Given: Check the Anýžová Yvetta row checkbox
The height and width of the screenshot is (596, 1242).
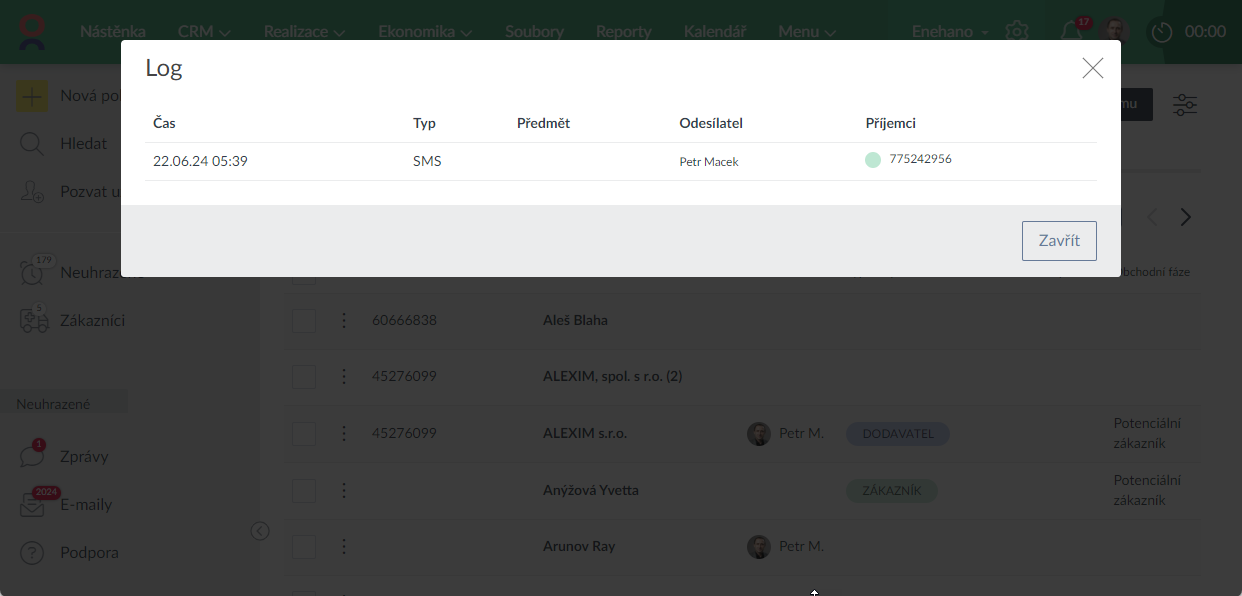Looking at the screenshot, I should coord(304,491).
